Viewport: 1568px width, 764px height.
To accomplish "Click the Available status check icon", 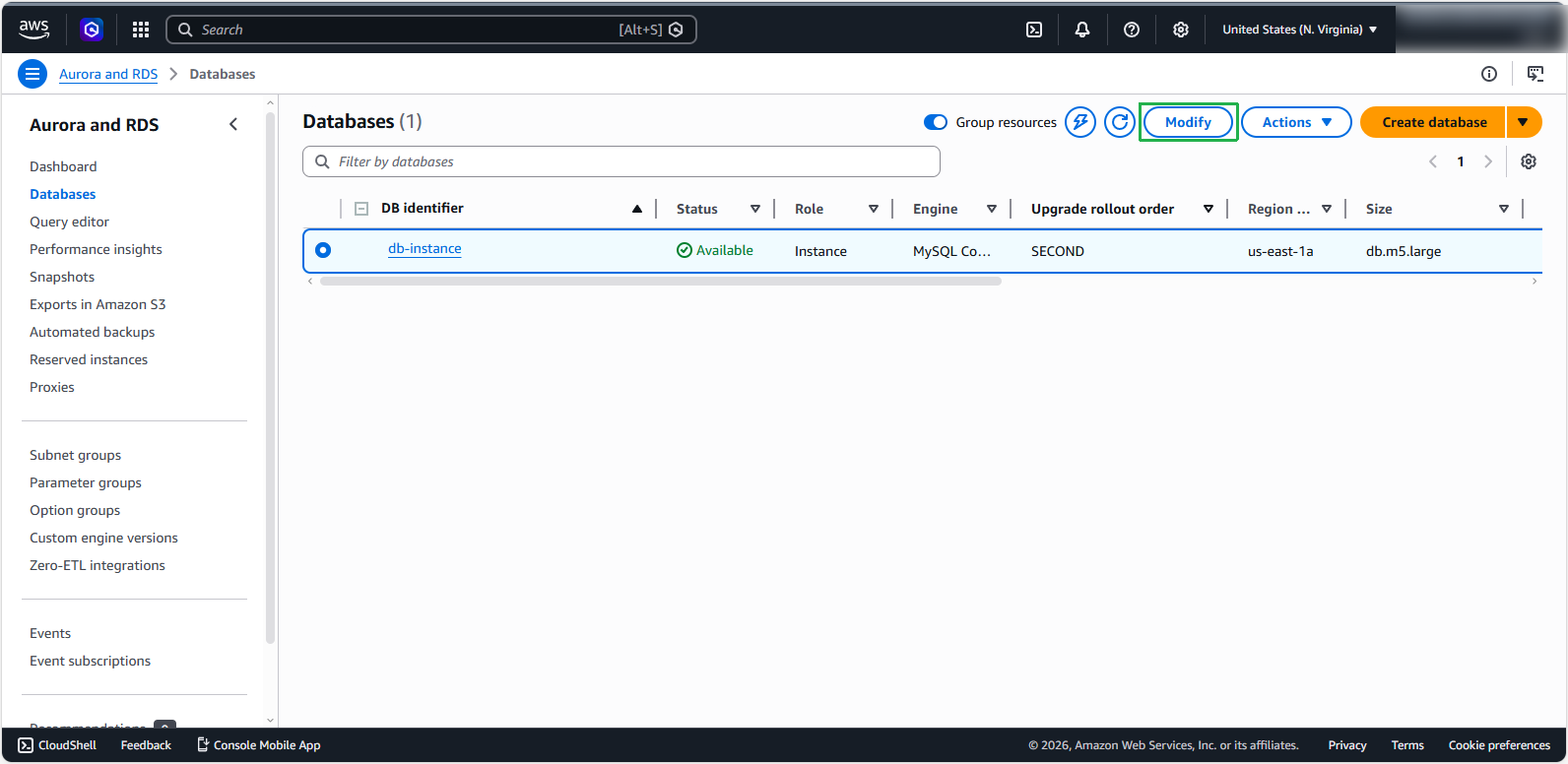I will coord(685,250).
